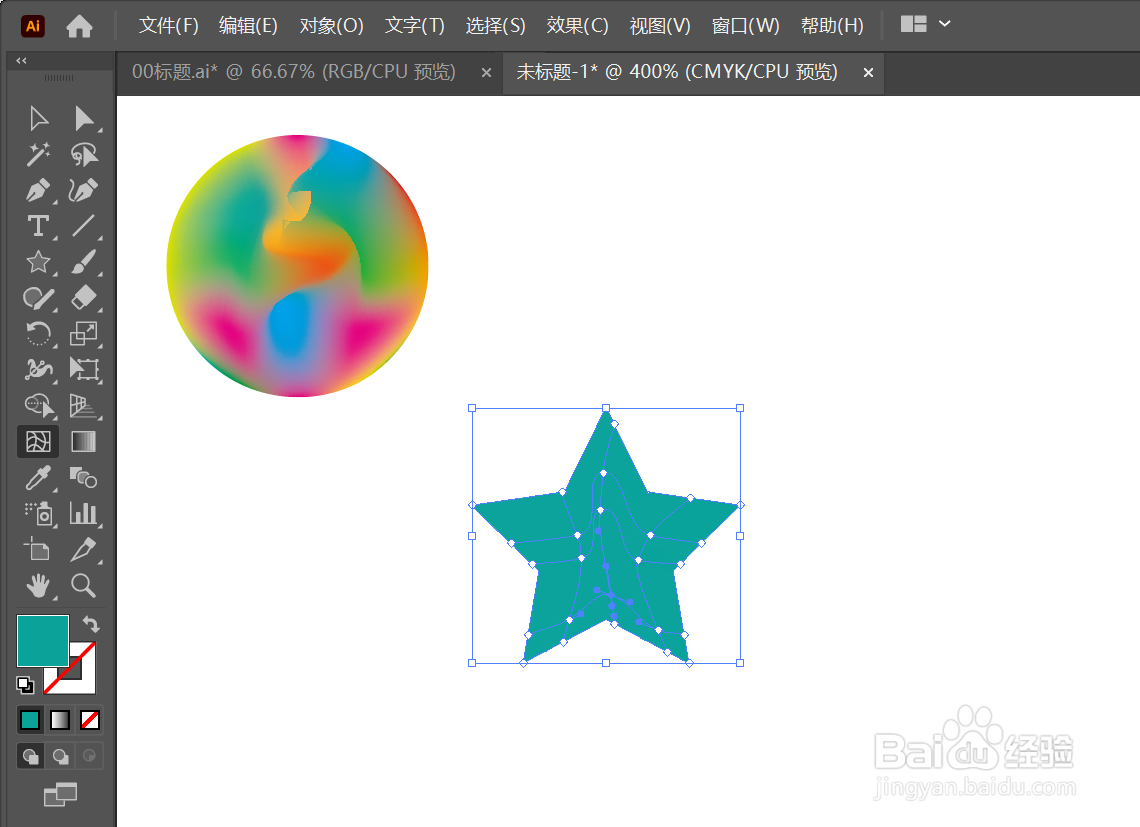The height and width of the screenshot is (827, 1140).
Task: Enable Draw Inside mode
Action: [x=89, y=756]
